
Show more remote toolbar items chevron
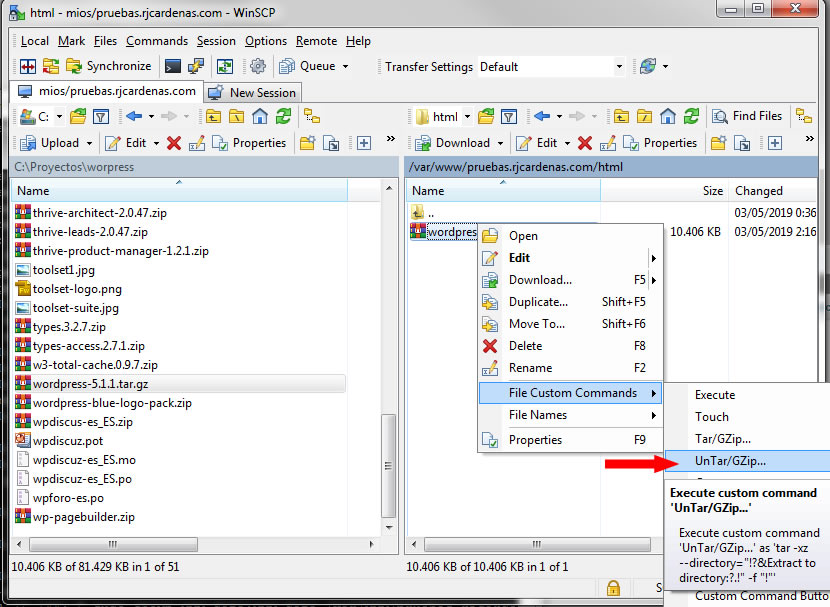pyautogui.click(x=809, y=139)
